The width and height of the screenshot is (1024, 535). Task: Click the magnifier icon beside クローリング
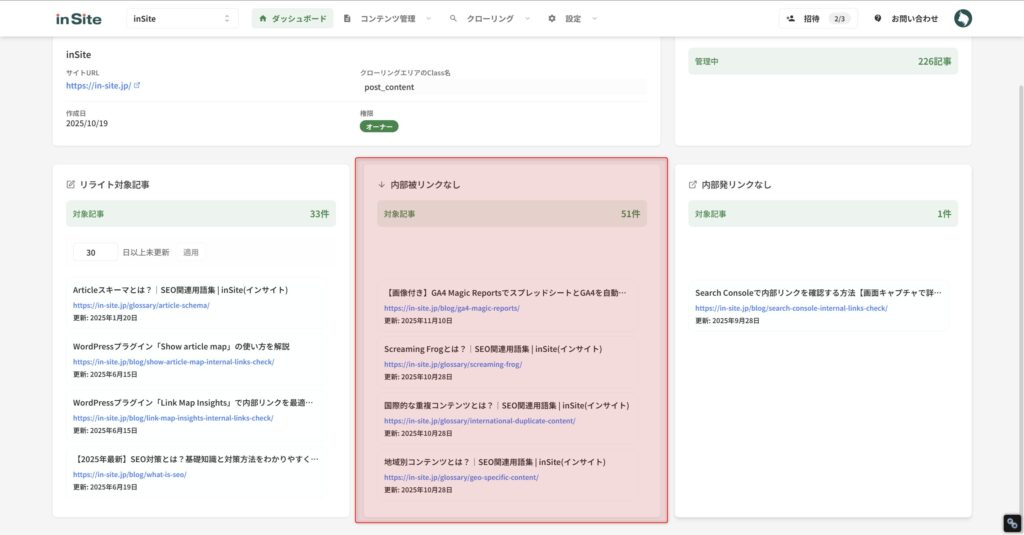pyautogui.click(x=453, y=18)
